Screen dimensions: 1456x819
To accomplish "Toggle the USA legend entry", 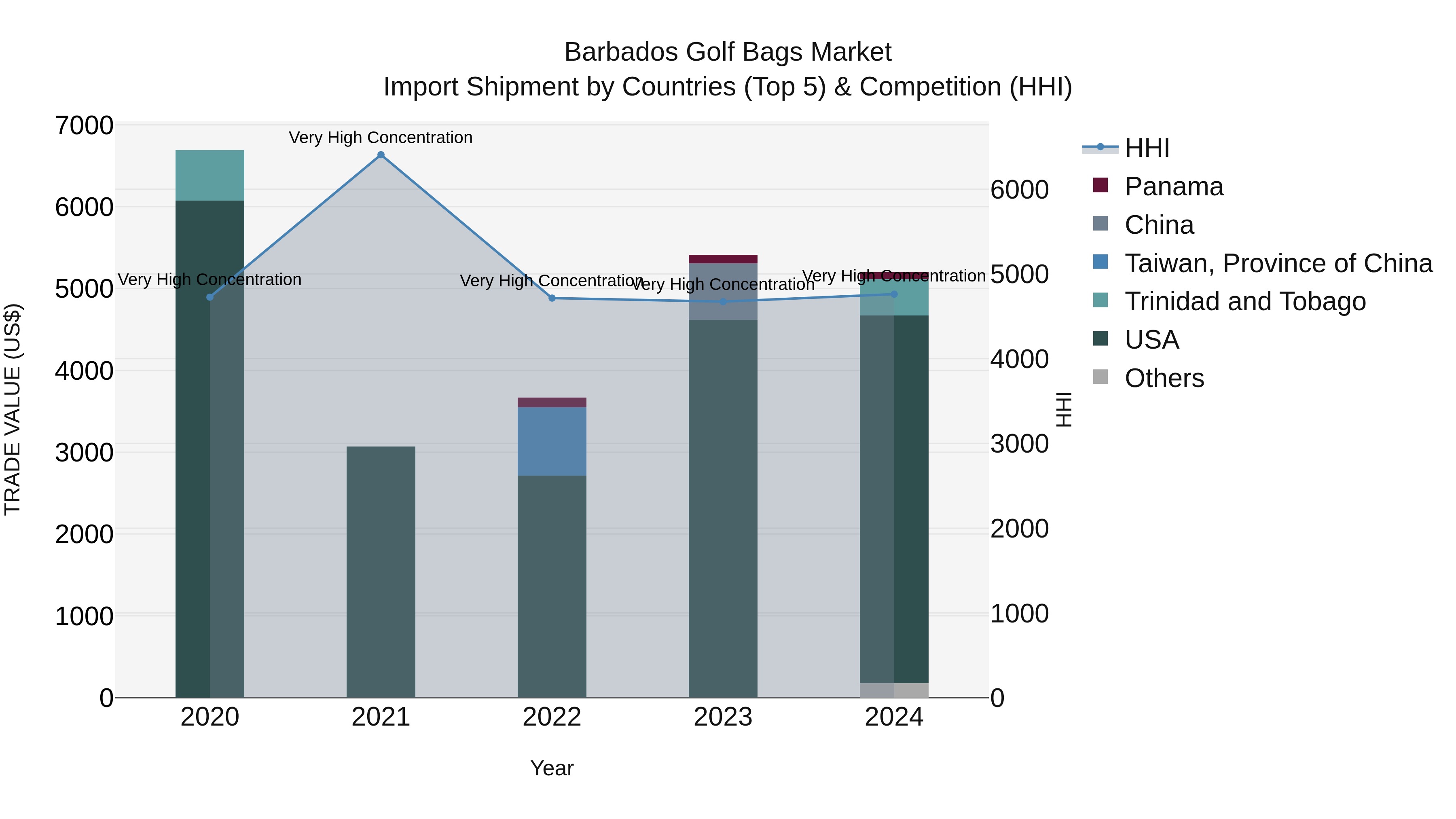I will [1136, 340].
